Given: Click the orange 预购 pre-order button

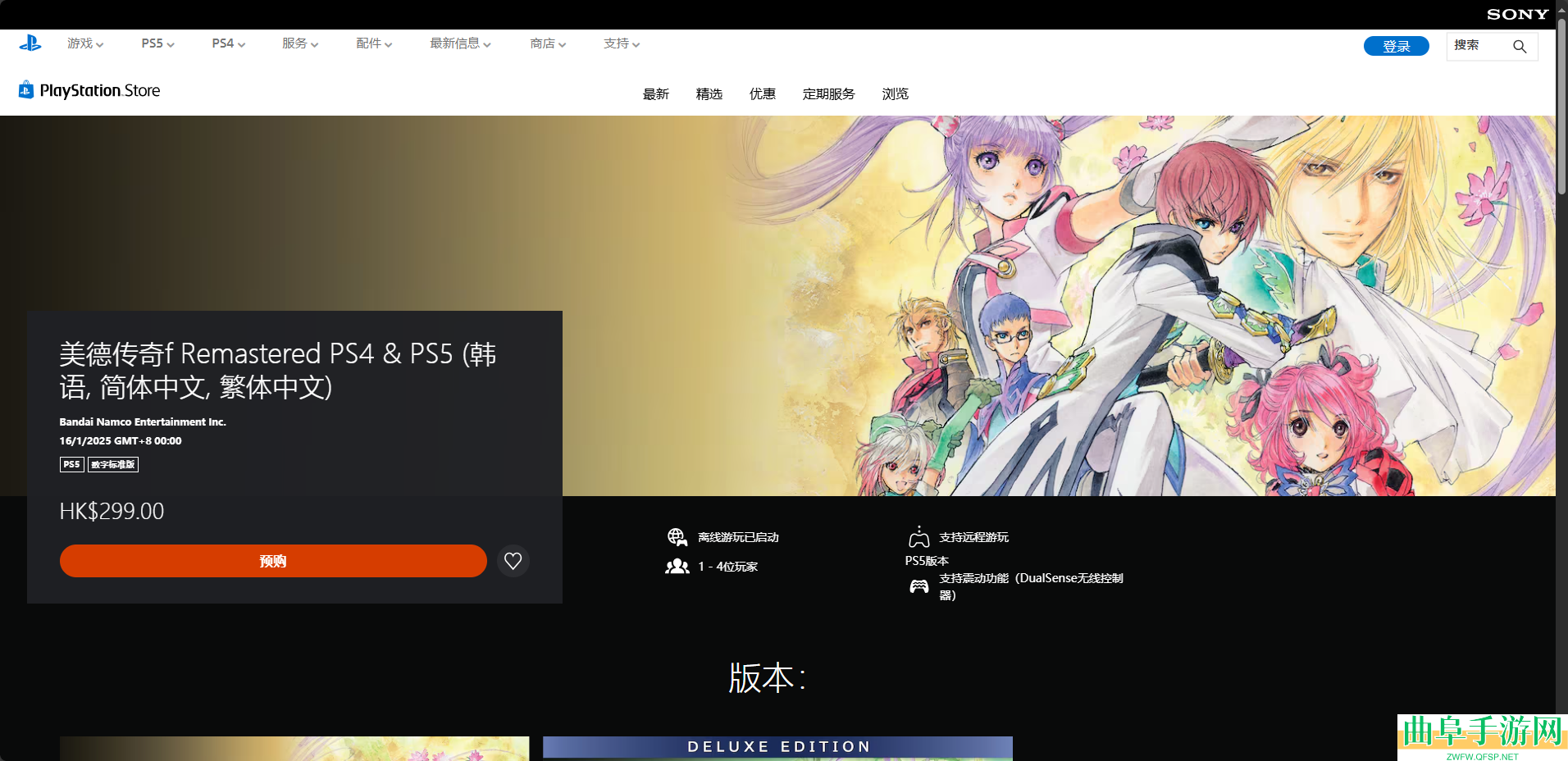Looking at the screenshot, I should 273,561.
